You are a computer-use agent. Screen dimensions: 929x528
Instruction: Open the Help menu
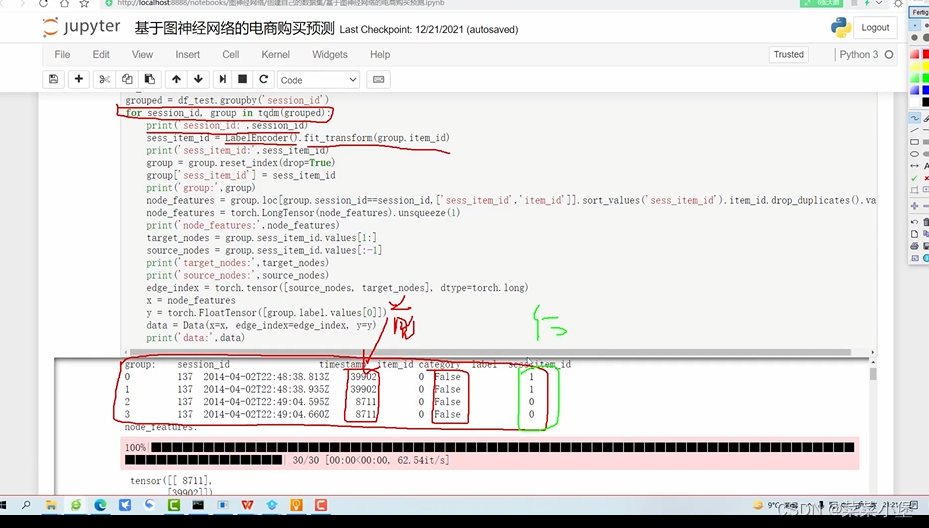(380, 55)
